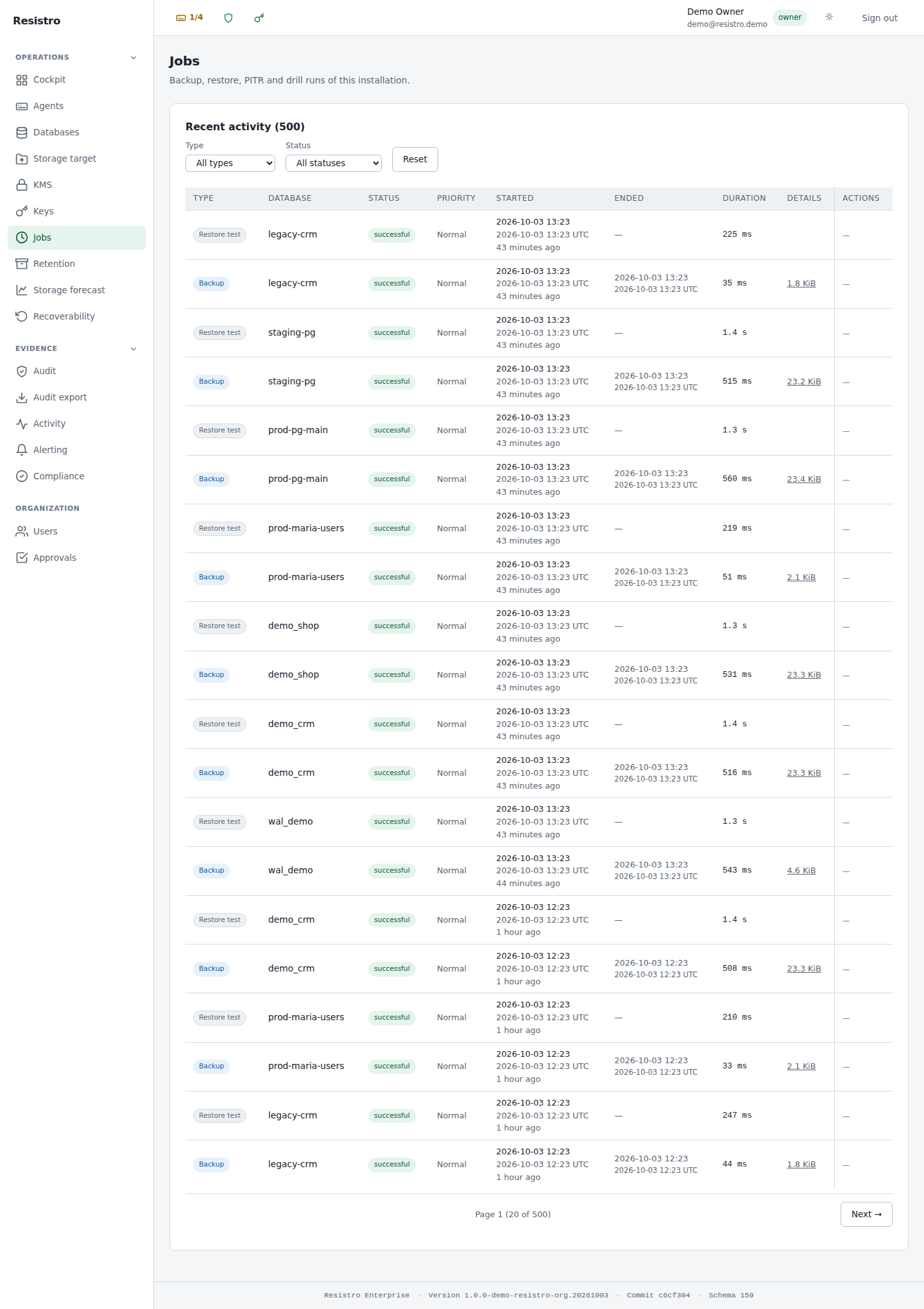
Task: Toggle the light/dark theme sun icon
Action: tap(829, 17)
